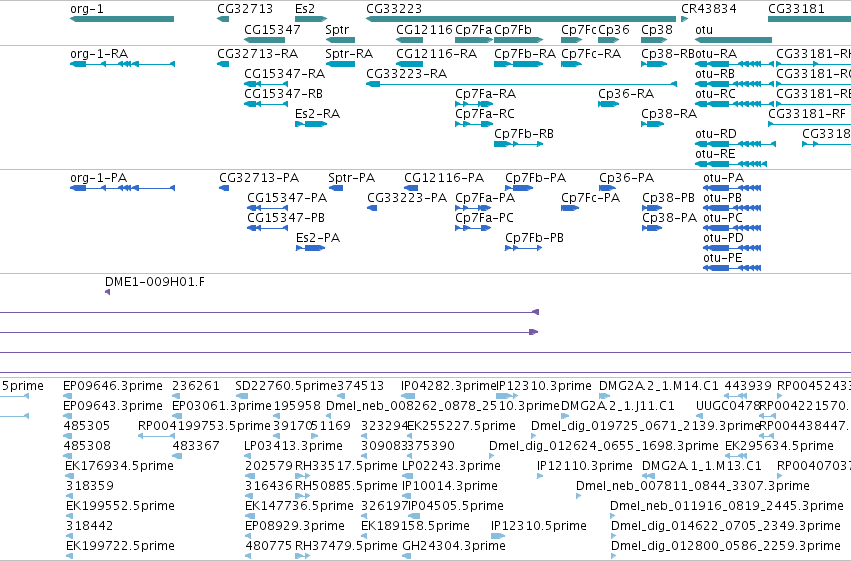Open protein otu-PE
The height and width of the screenshot is (561, 851).
(732, 267)
